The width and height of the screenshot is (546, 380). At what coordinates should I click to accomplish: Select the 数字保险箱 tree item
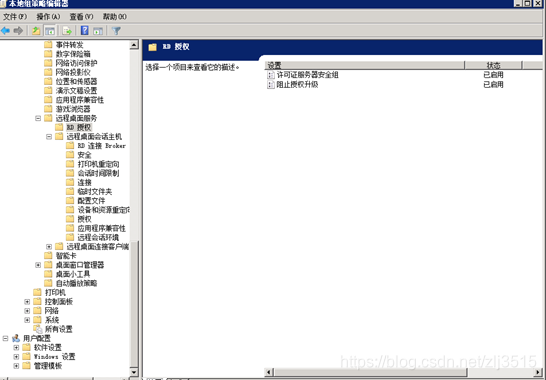coord(73,54)
